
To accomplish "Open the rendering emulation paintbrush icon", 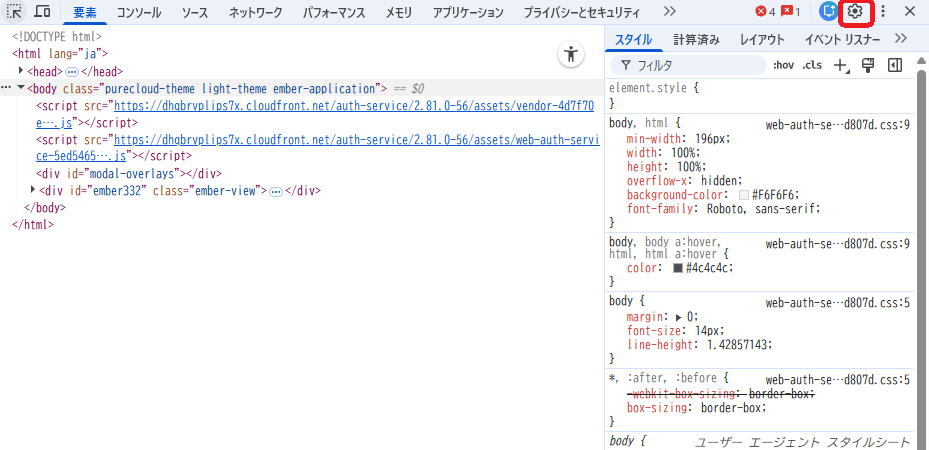I will tap(868, 66).
